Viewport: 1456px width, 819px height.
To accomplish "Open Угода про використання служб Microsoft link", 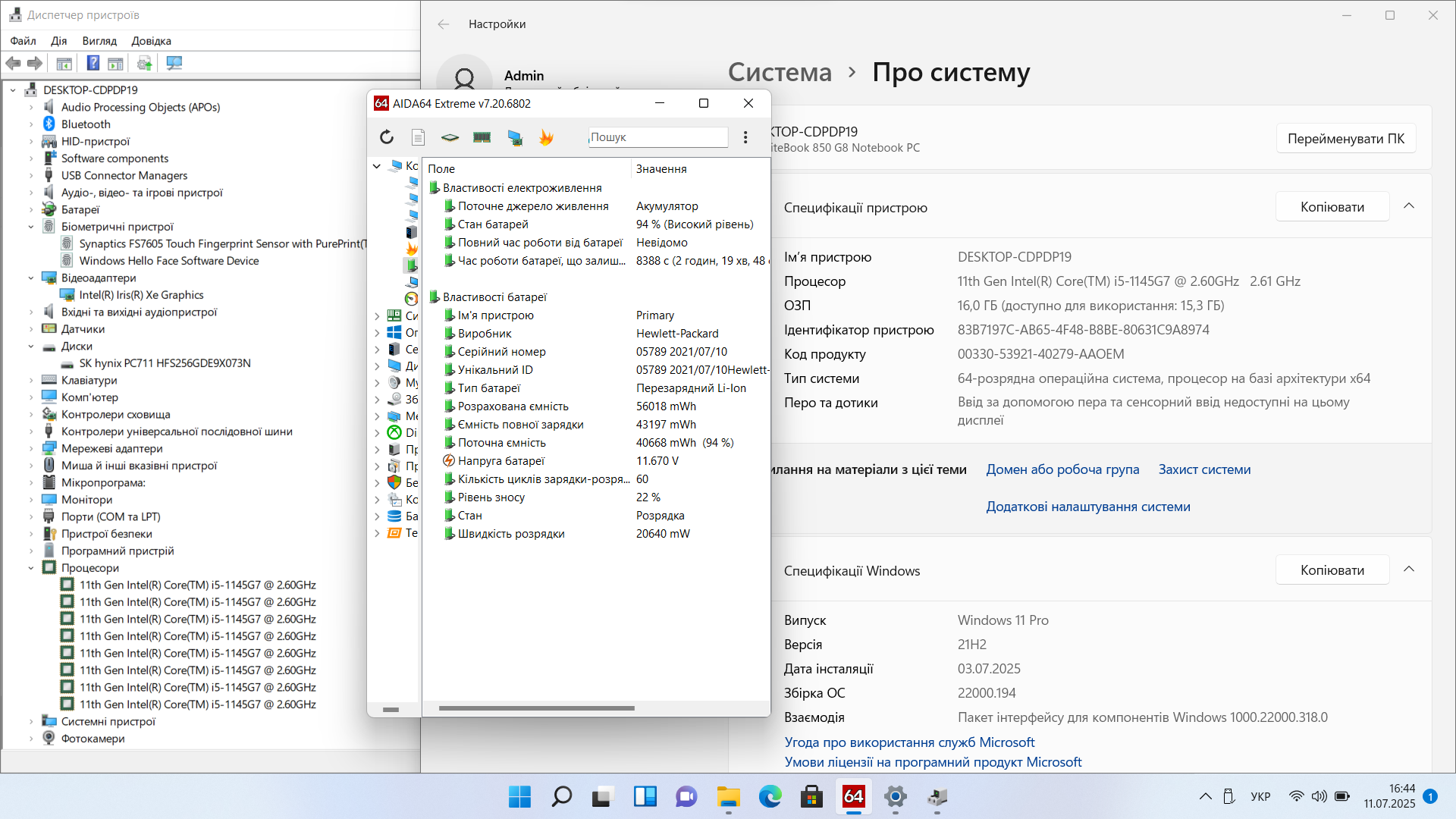I will (909, 742).
